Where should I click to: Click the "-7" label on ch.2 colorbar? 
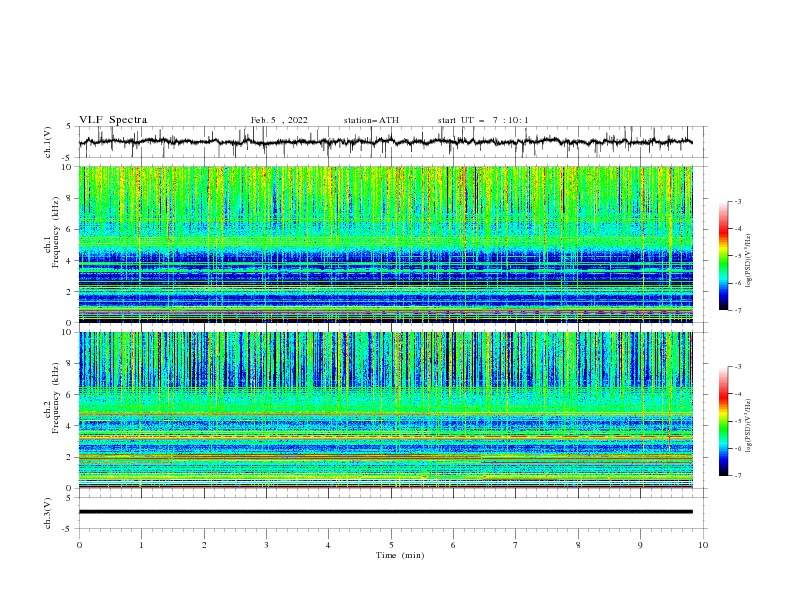pyautogui.click(x=737, y=475)
